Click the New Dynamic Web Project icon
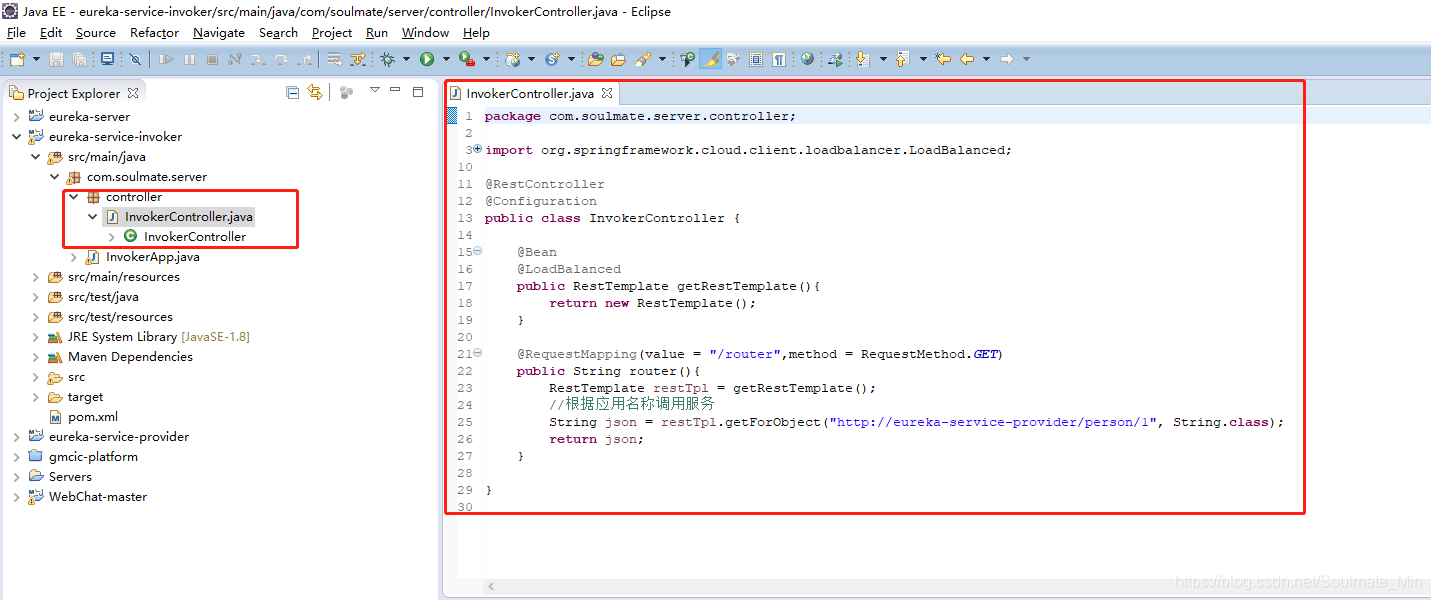The height and width of the screenshot is (600, 1431). point(513,60)
